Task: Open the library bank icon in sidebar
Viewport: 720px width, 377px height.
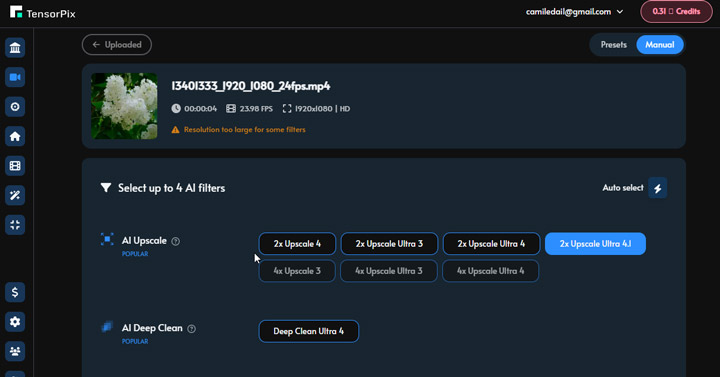Action: 15,48
